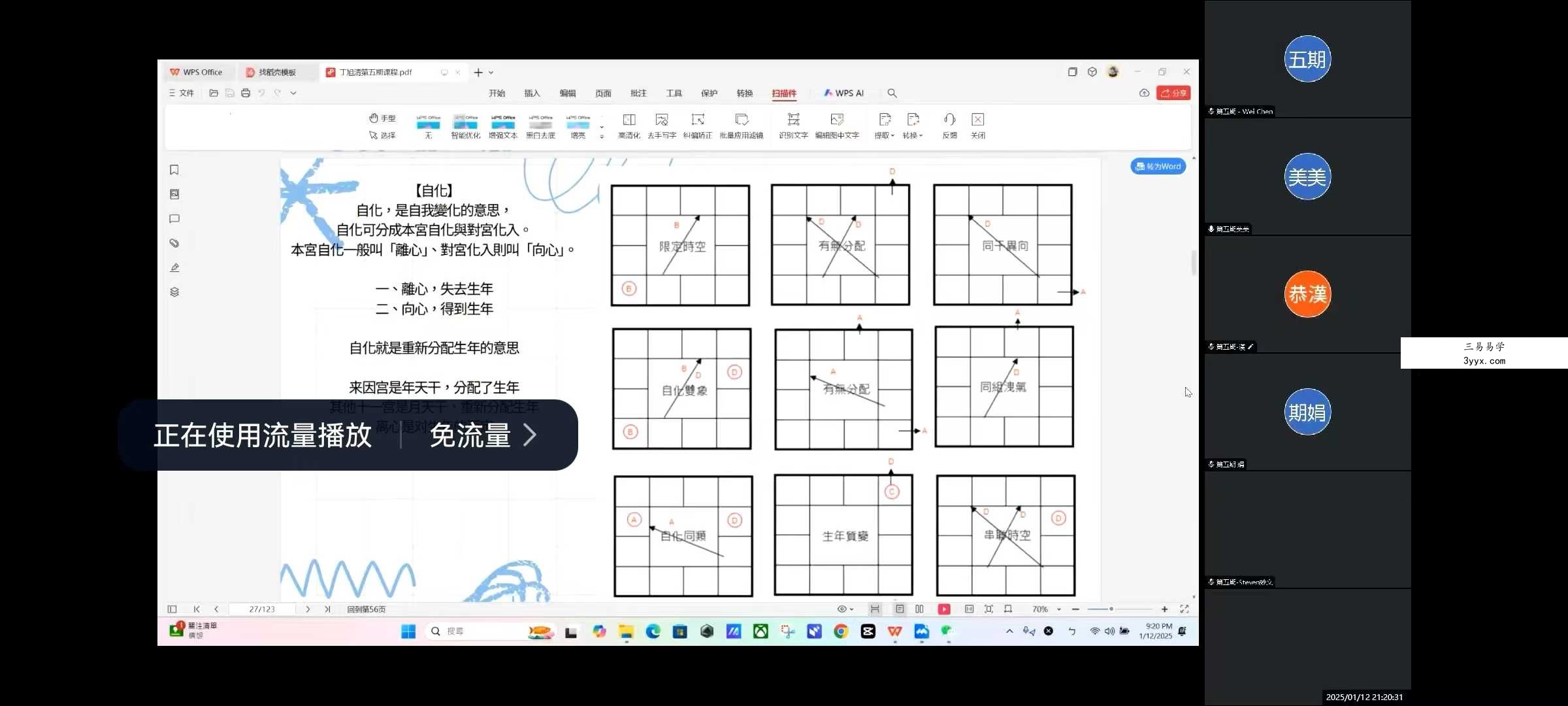The image size is (1568, 706).
Task: Toggle single page view mode
Action: 900,609
